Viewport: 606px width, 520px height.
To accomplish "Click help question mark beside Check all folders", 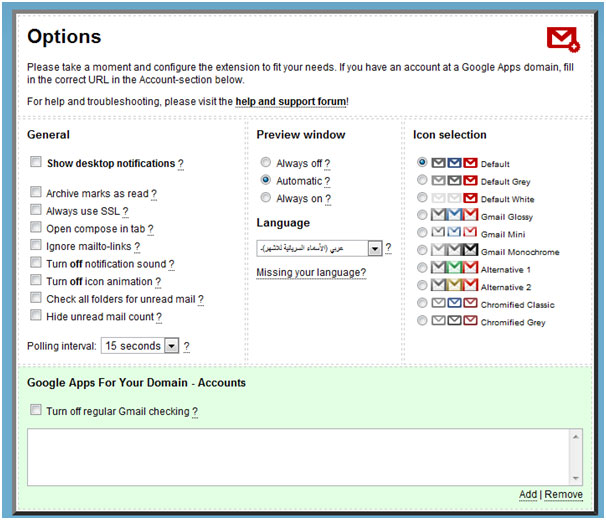I will click(x=201, y=300).
